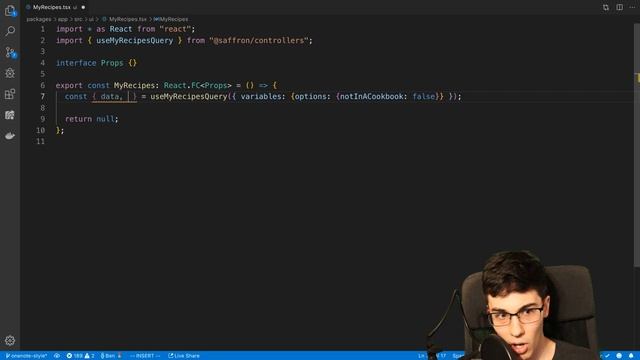
Task: Click the Ben user item in status bar
Action: [x=111, y=356]
